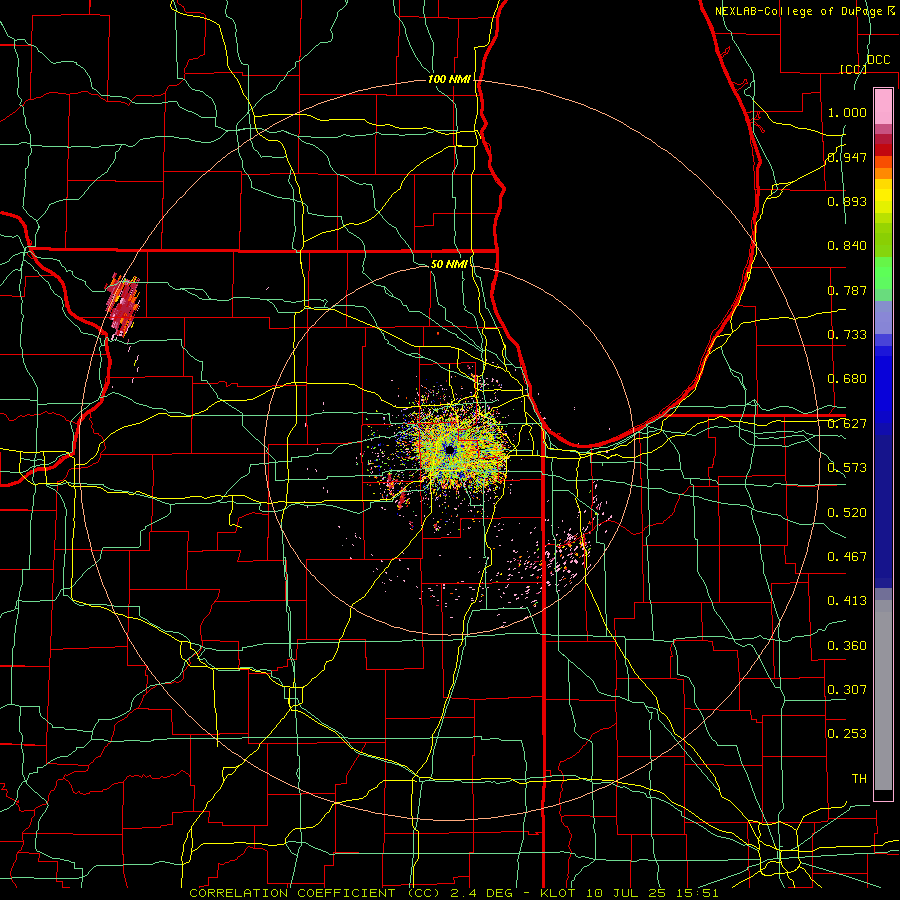Viewport: 900px width, 900px height.
Task: Pick the red segment of the color bar
Action: click(x=883, y=150)
